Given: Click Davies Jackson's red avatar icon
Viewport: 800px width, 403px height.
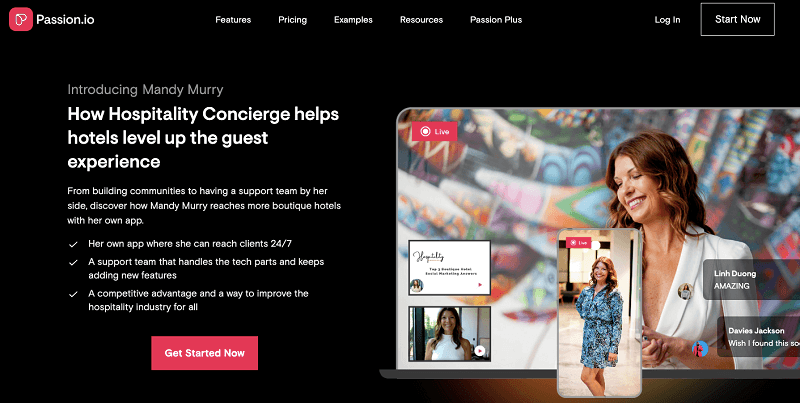Looking at the screenshot, I should pos(700,349).
